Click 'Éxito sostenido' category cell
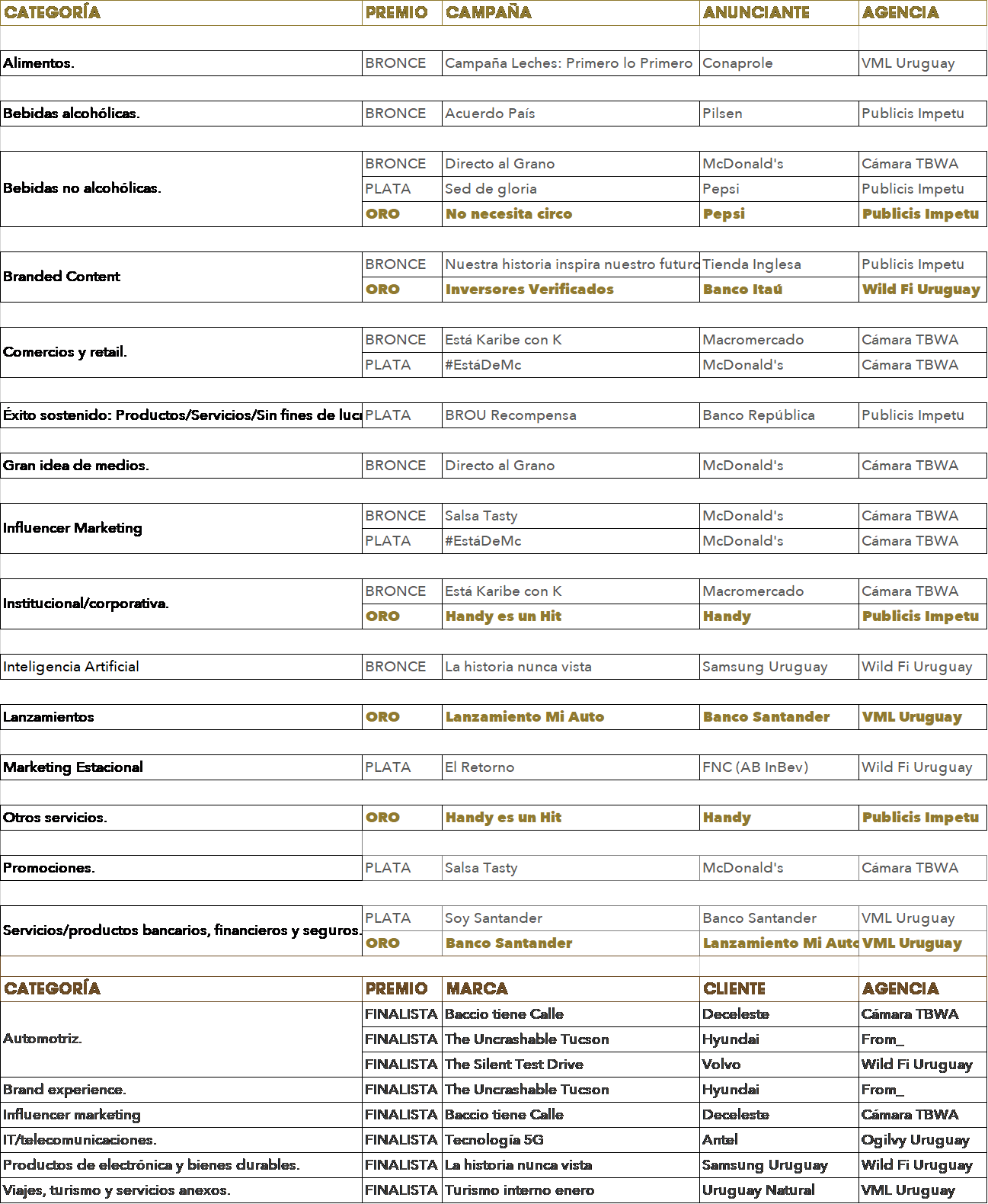This screenshot has height=1204, width=988. [181, 415]
